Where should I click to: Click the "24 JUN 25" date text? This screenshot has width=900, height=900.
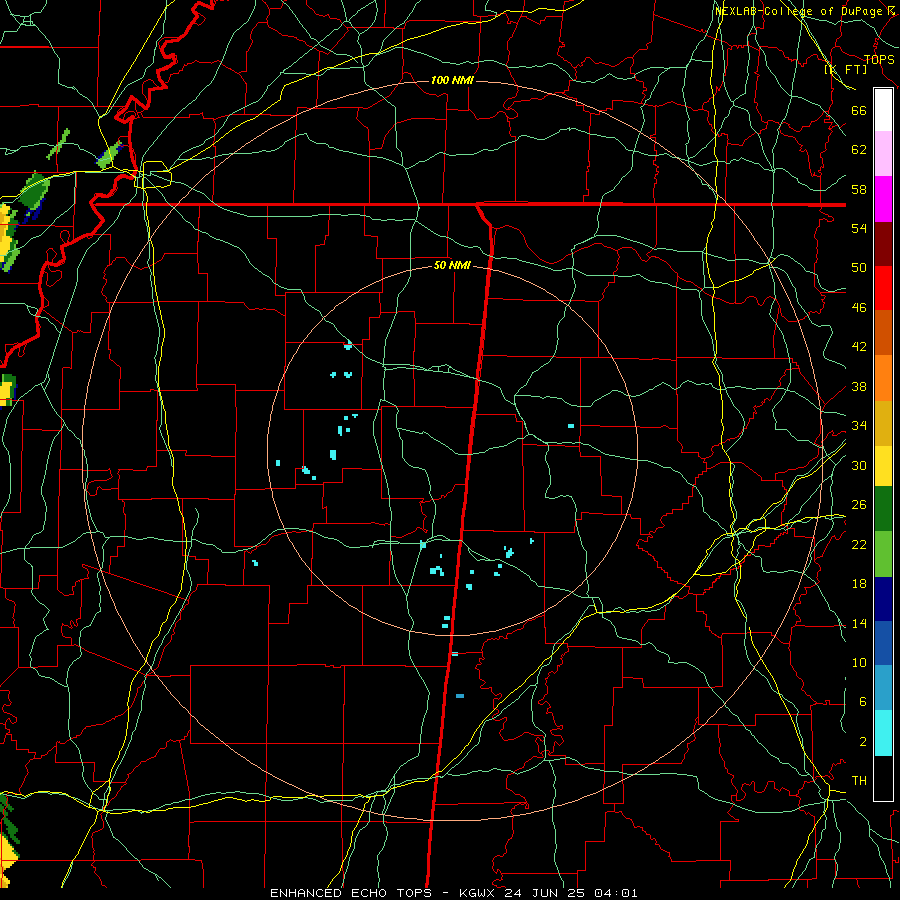coord(545,893)
